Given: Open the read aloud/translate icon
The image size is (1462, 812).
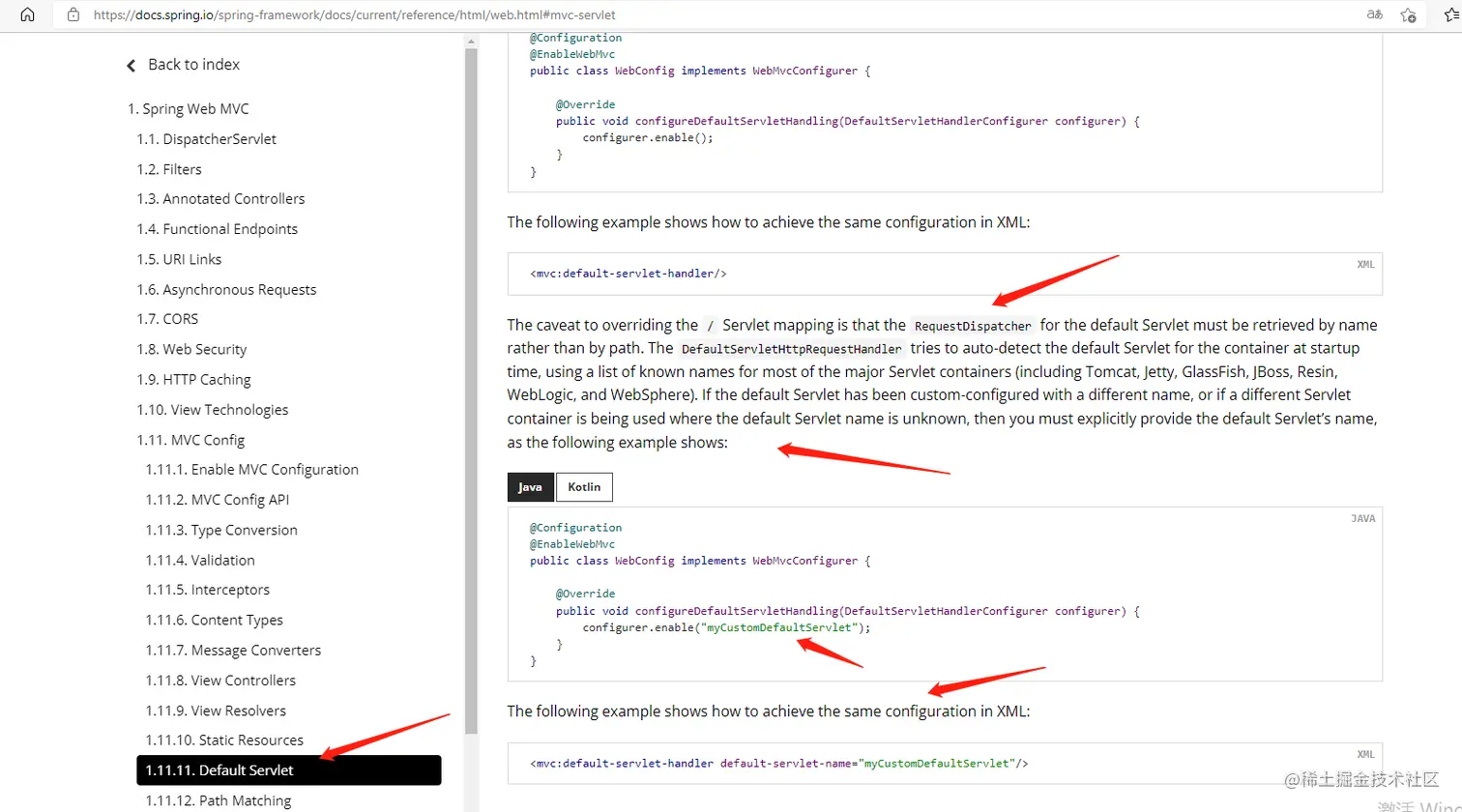Looking at the screenshot, I should coord(1374,14).
